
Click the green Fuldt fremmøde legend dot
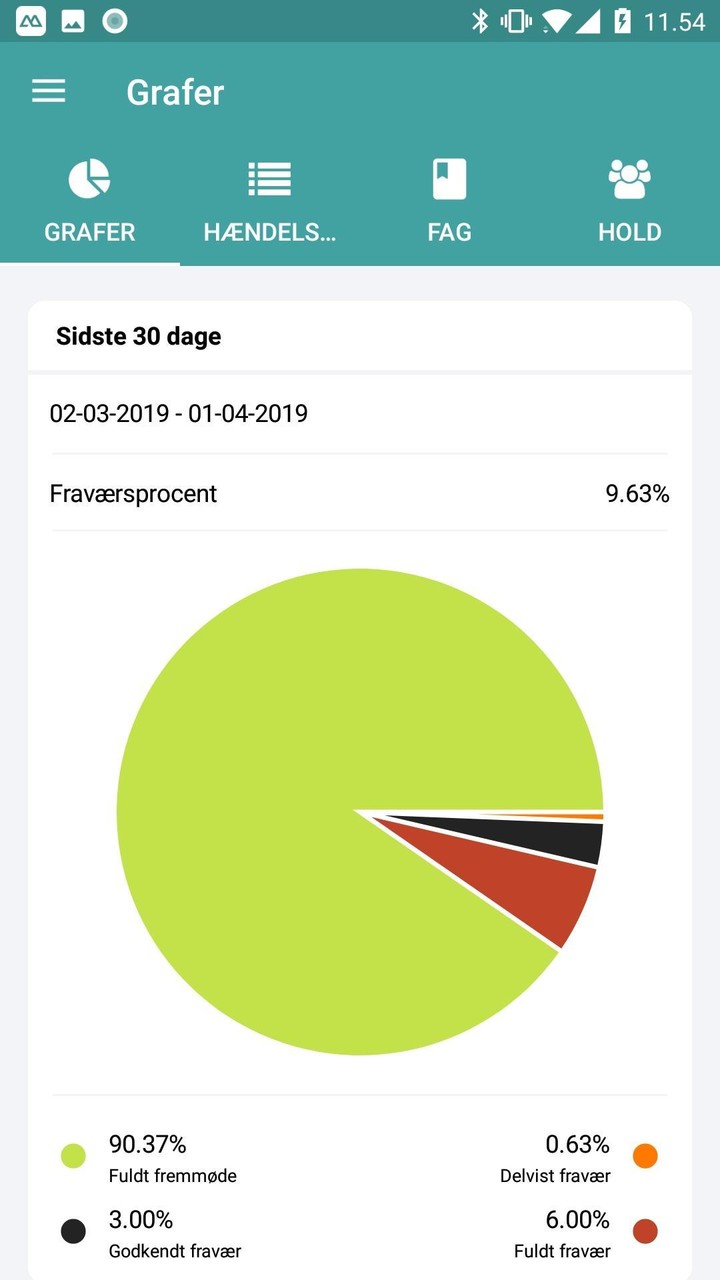click(72, 1155)
